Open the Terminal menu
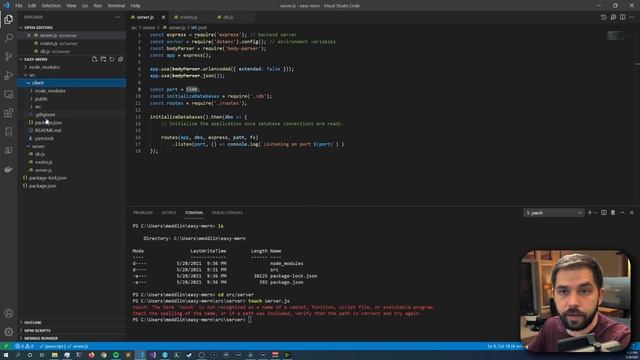This screenshot has width=640, height=360. (116, 6)
